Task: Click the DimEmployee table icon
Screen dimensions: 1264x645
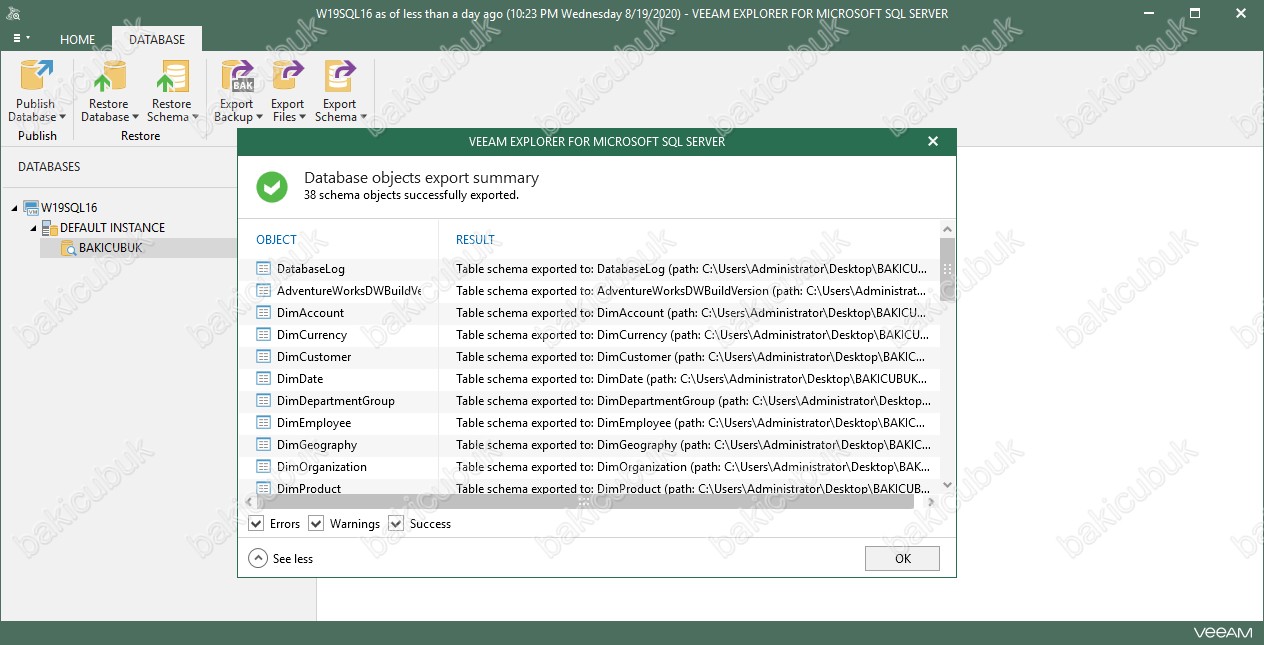Action: [x=264, y=423]
